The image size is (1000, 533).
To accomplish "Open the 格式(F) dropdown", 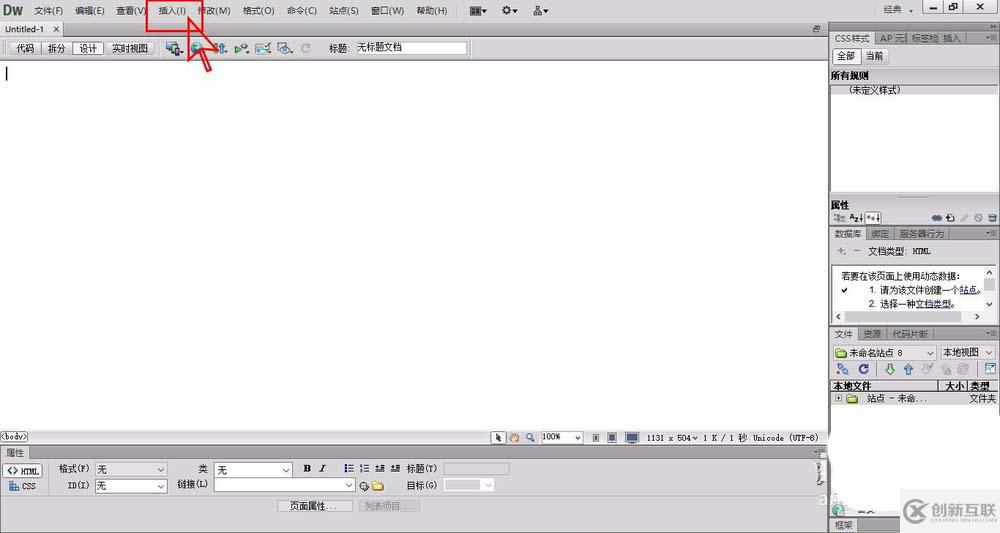I will coord(131,469).
